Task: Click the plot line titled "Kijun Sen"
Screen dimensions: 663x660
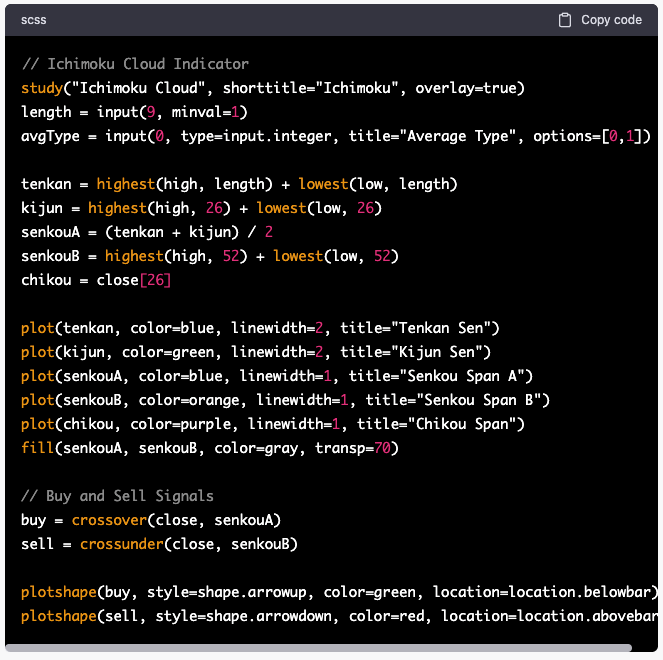Action: coord(256,352)
